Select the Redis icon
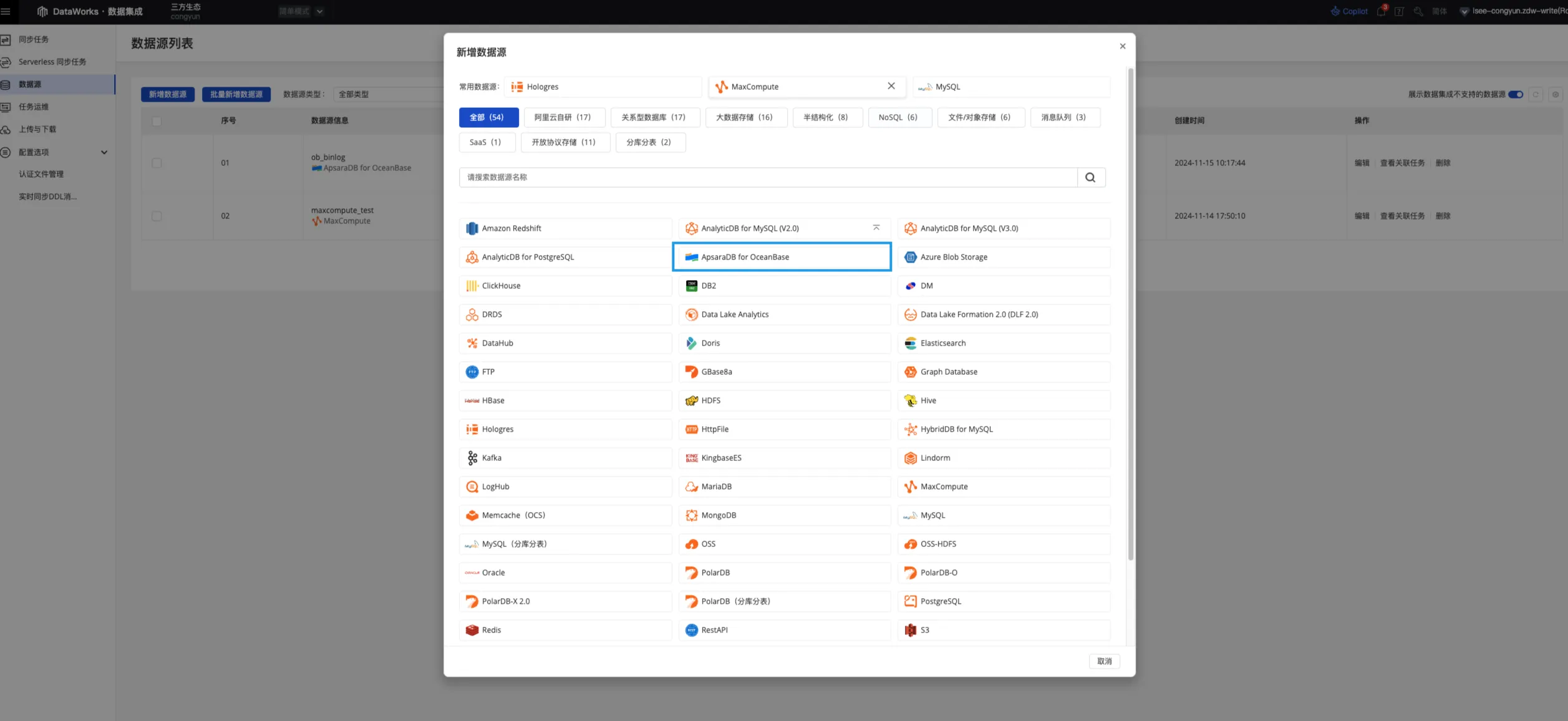This screenshot has height=721, width=1568. click(x=472, y=630)
